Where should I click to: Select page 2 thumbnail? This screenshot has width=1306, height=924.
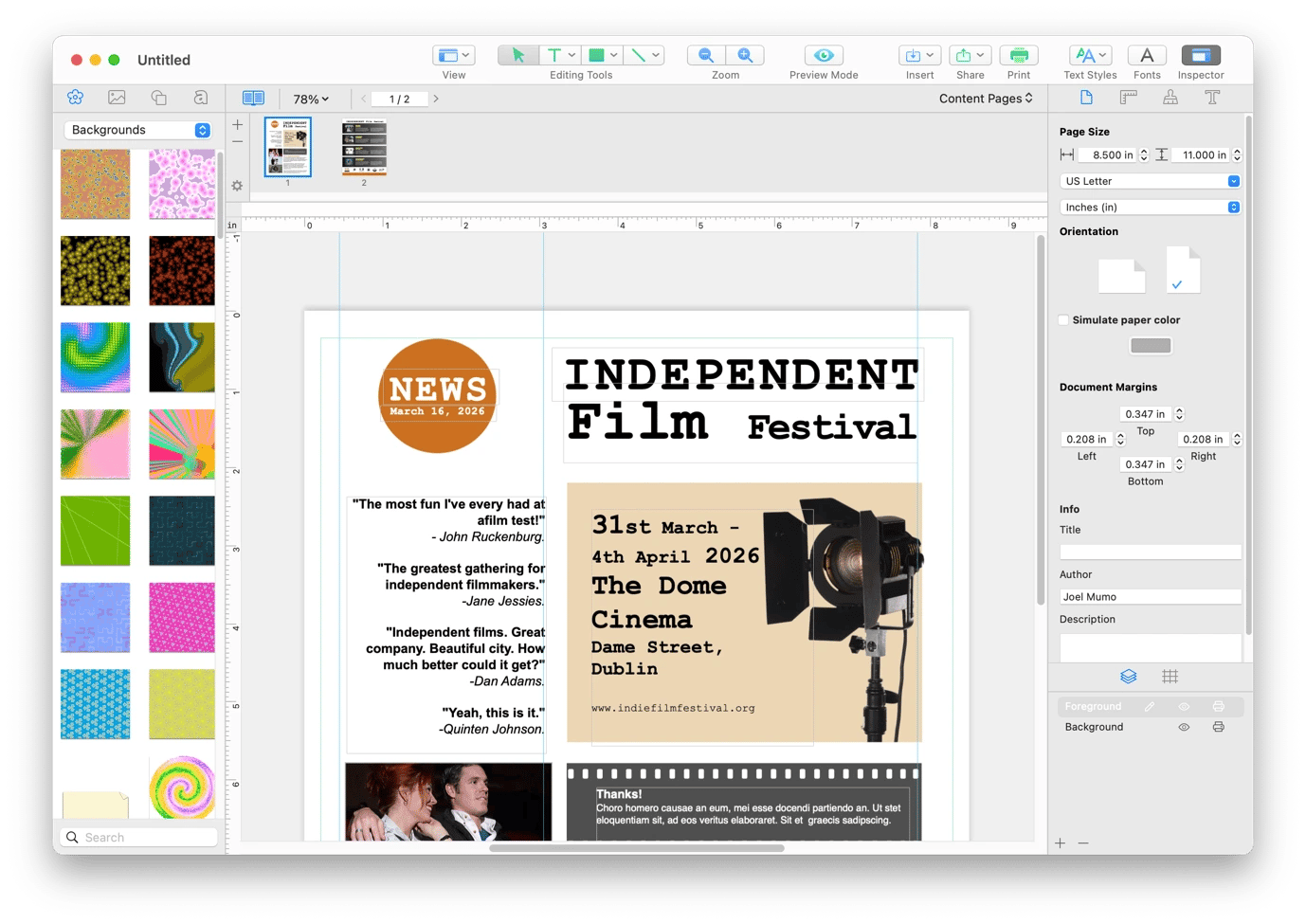364,147
